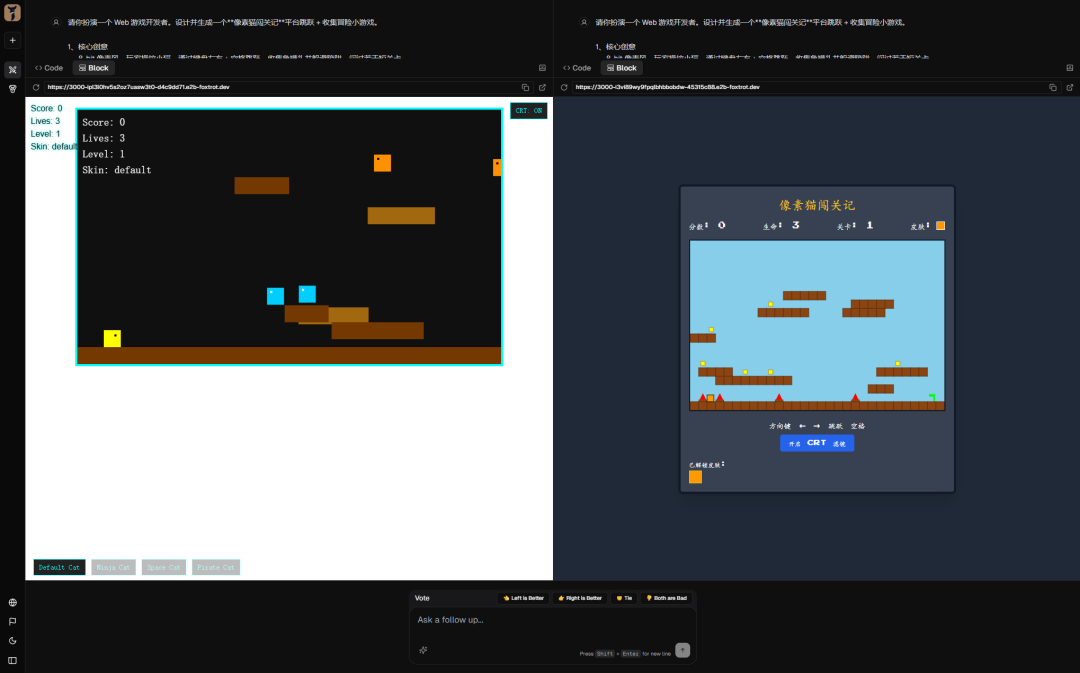Select the orange unlocked skin swatch
This screenshot has width=1080, height=673.
695,477
